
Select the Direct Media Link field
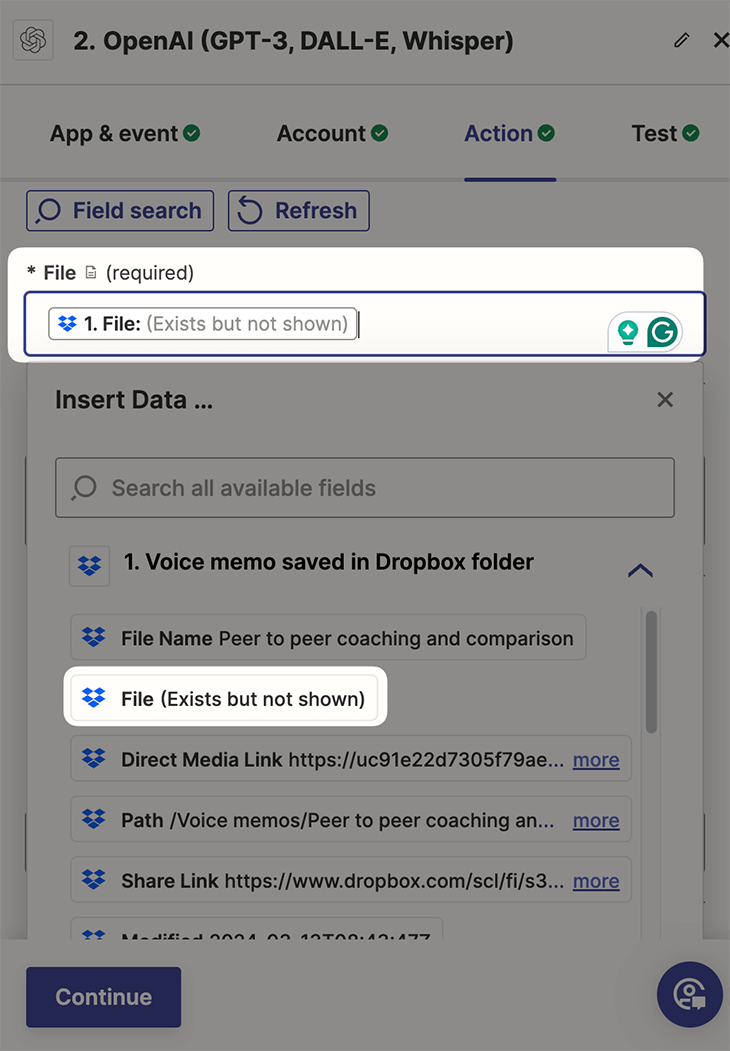tap(351, 759)
